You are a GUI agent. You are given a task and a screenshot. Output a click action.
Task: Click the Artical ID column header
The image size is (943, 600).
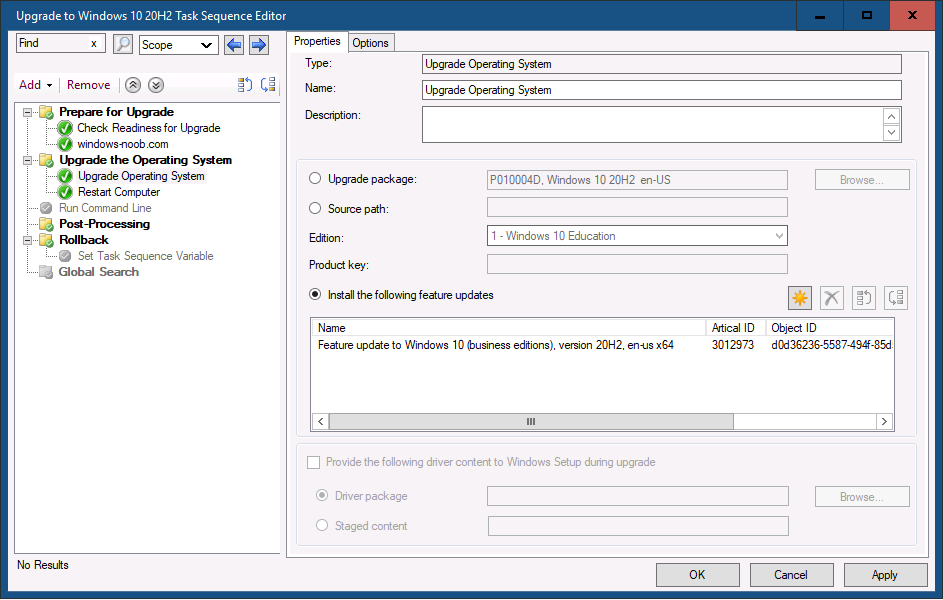pos(736,328)
